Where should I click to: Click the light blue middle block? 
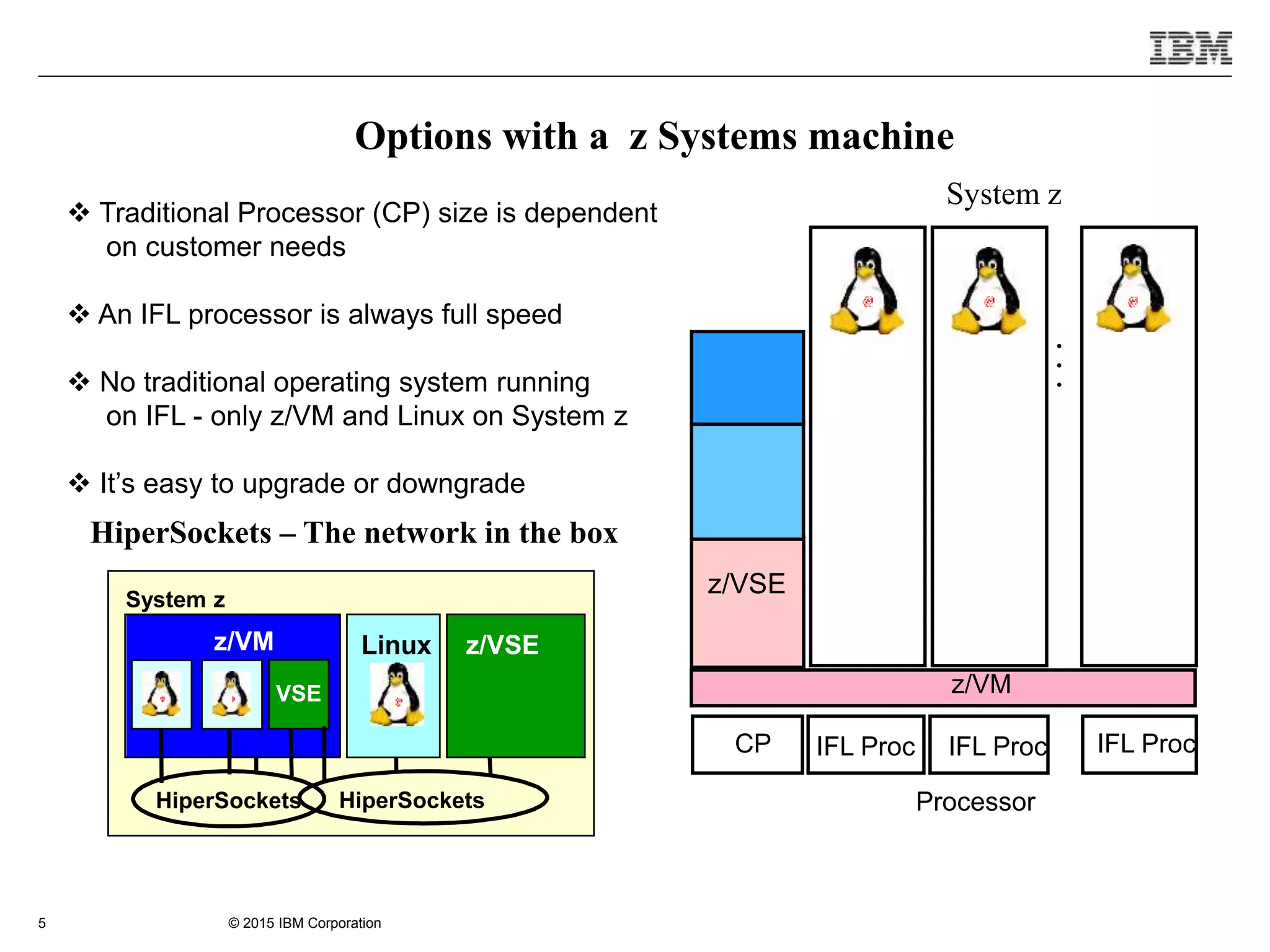(x=747, y=482)
